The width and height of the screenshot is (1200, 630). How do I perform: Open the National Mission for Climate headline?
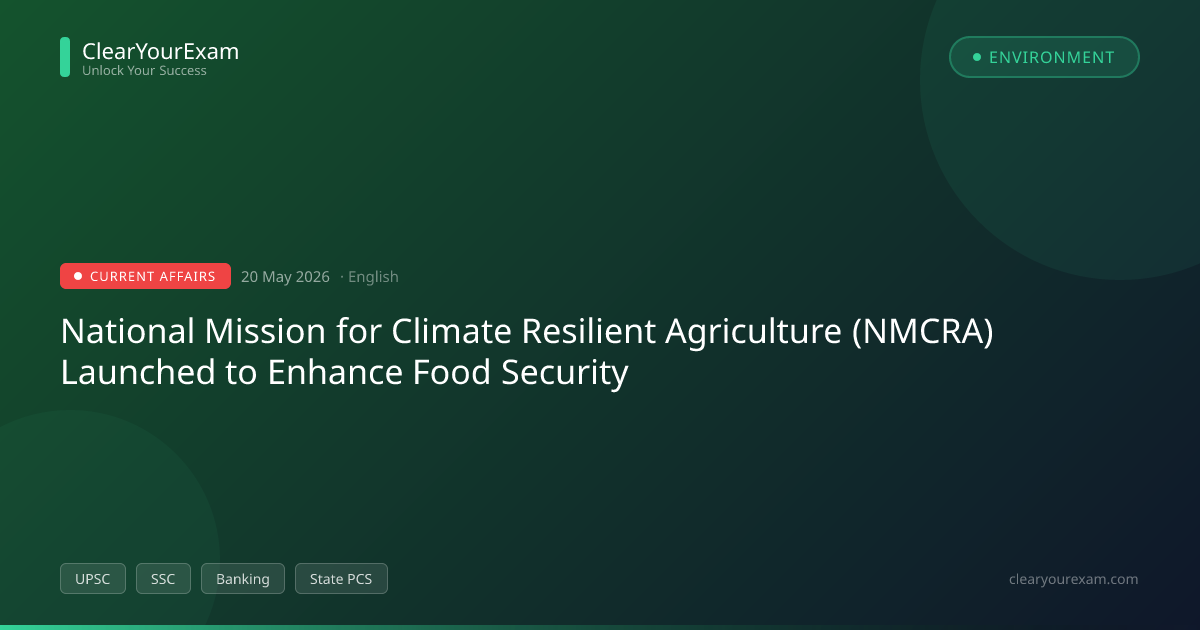[x=527, y=352]
